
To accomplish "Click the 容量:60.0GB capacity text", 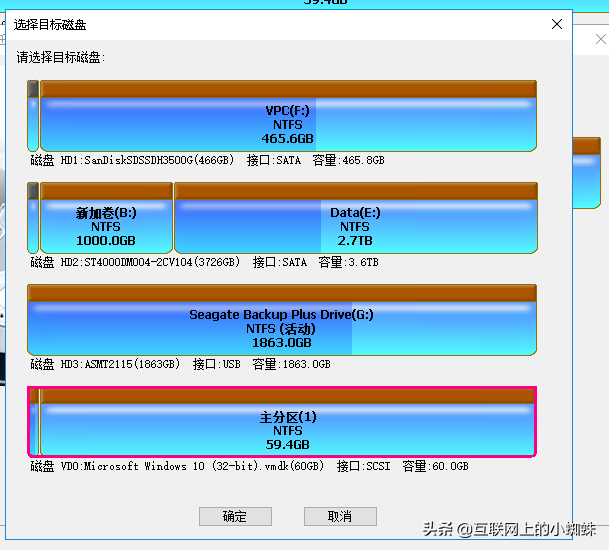I will pyautogui.click(x=435, y=466).
